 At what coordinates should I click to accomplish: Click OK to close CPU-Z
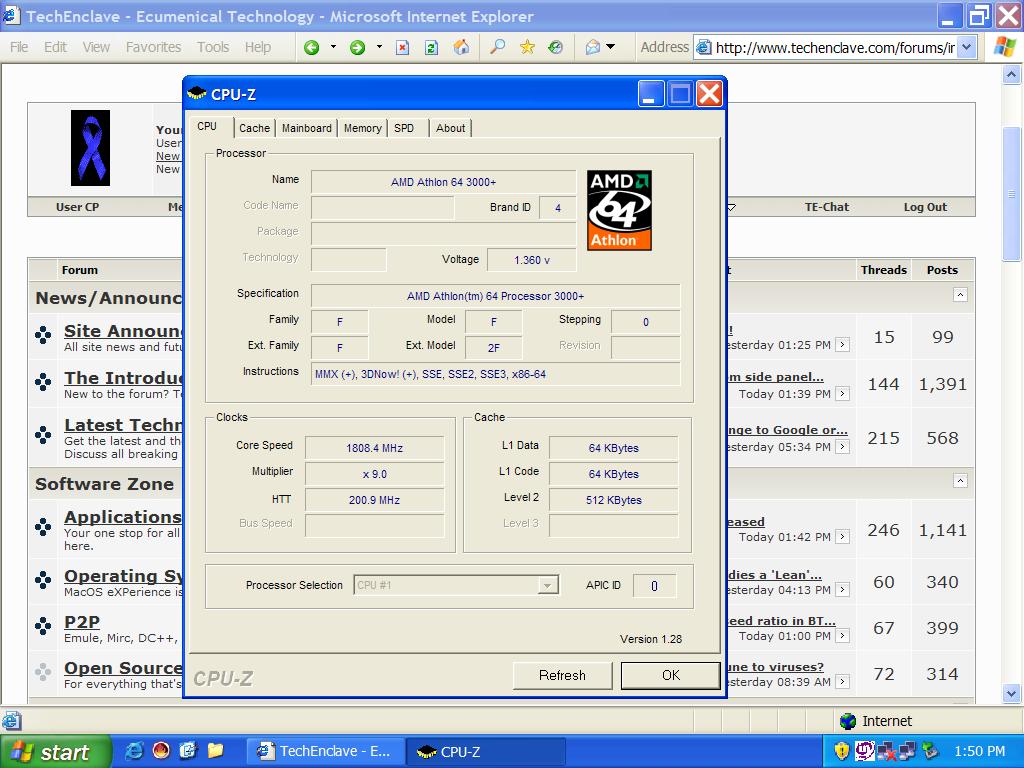(x=671, y=675)
